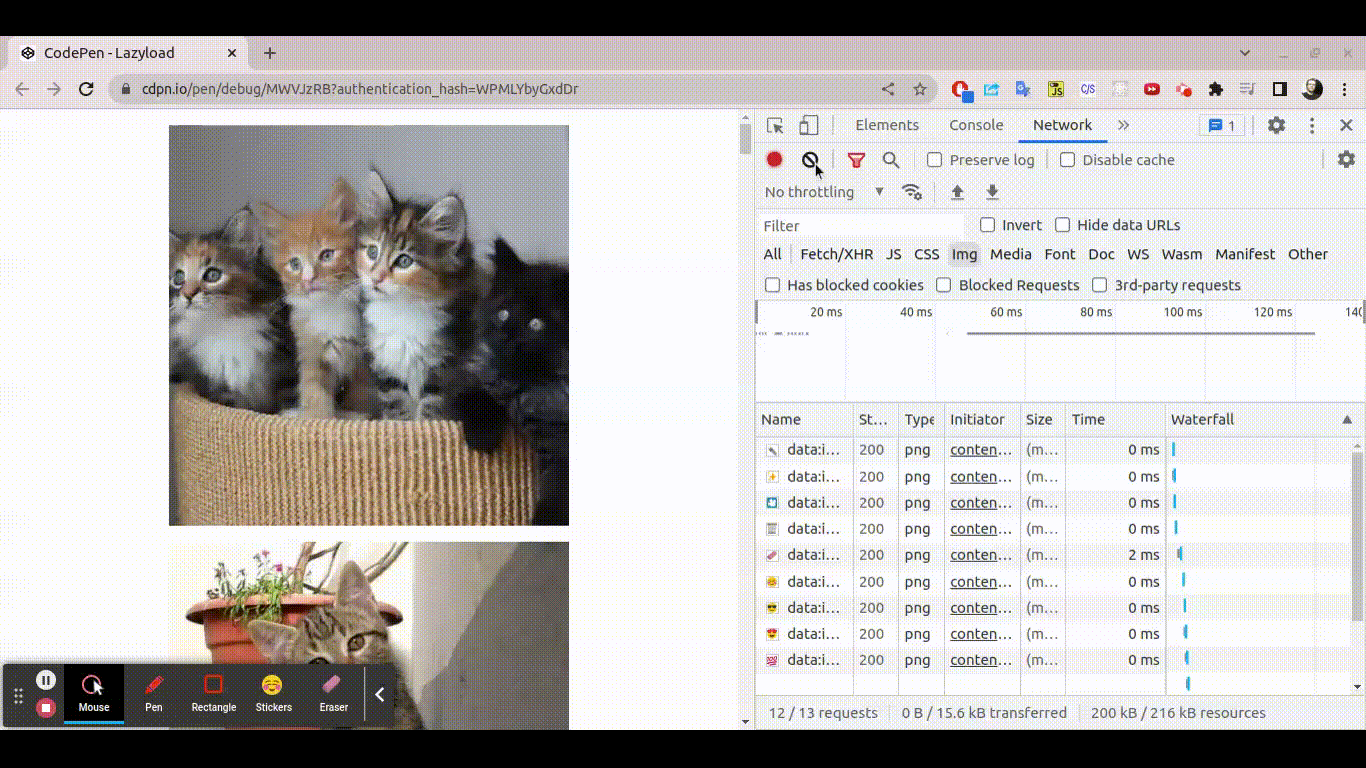
Task: Check Blocked Requests checkbox
Action: tap(943, 285)
